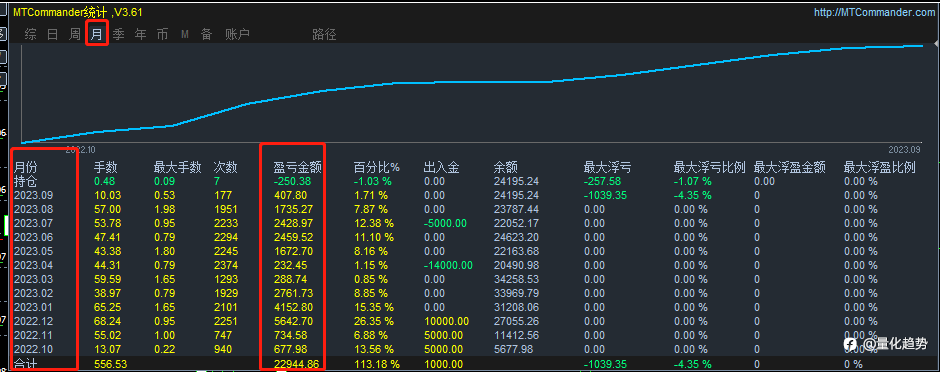Click the 22944.86 total profit value
The image size is (940, 372).
(x=296, y=364)
